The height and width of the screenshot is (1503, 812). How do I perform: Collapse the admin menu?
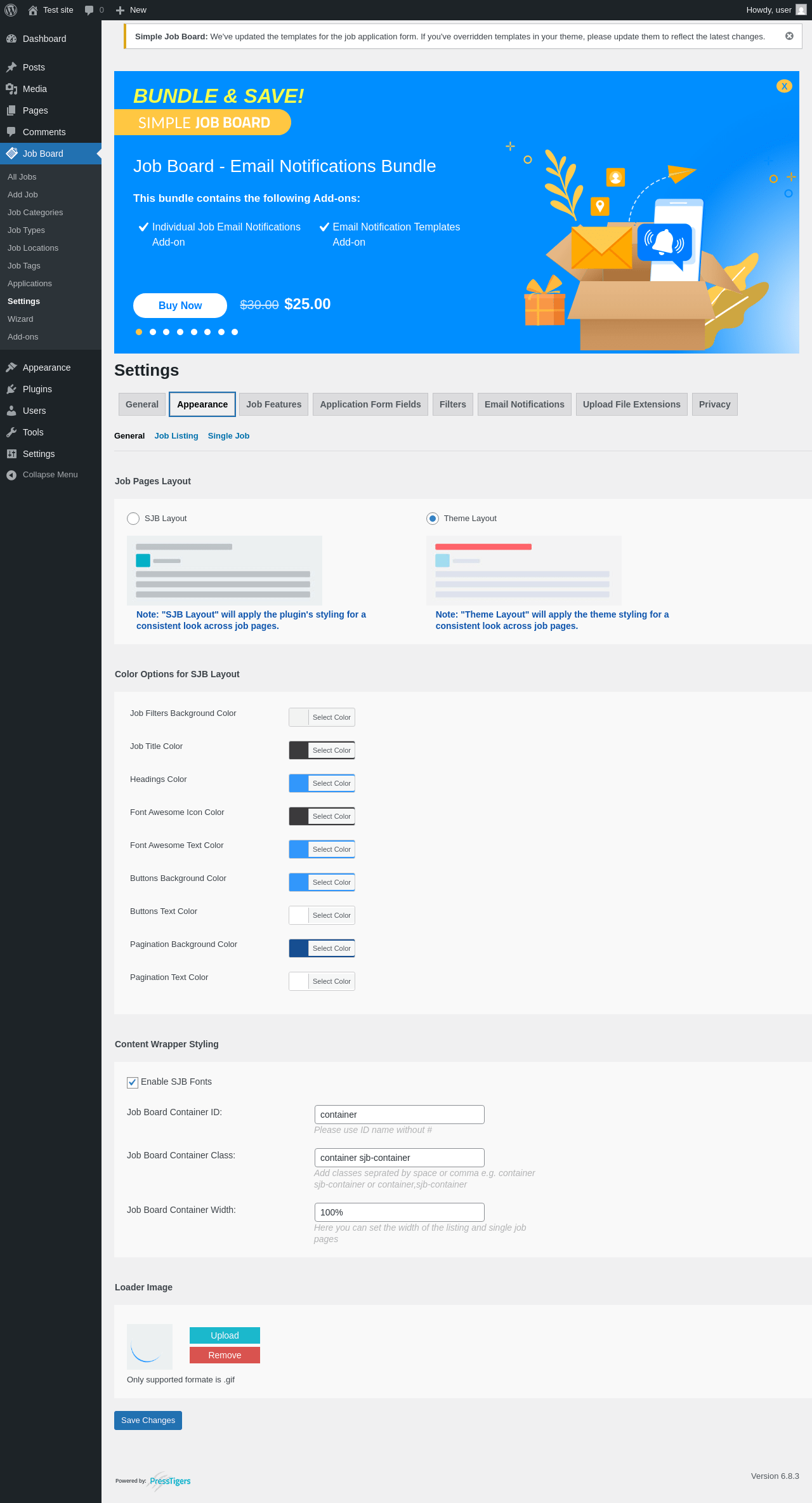42,475
